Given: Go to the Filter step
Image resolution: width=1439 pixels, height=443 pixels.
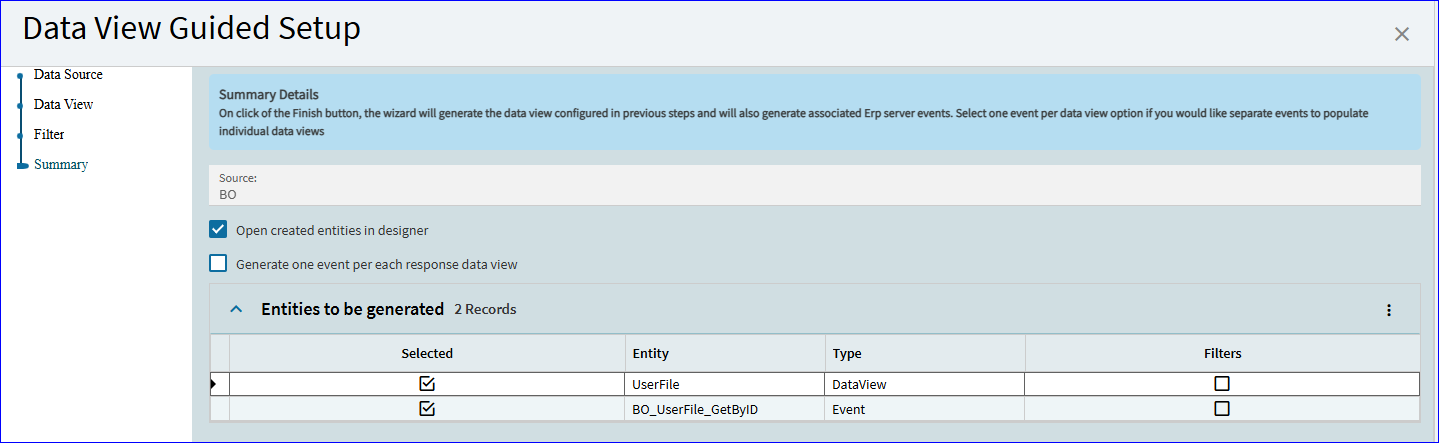Looking at the screenshot, I should point(49,134).
